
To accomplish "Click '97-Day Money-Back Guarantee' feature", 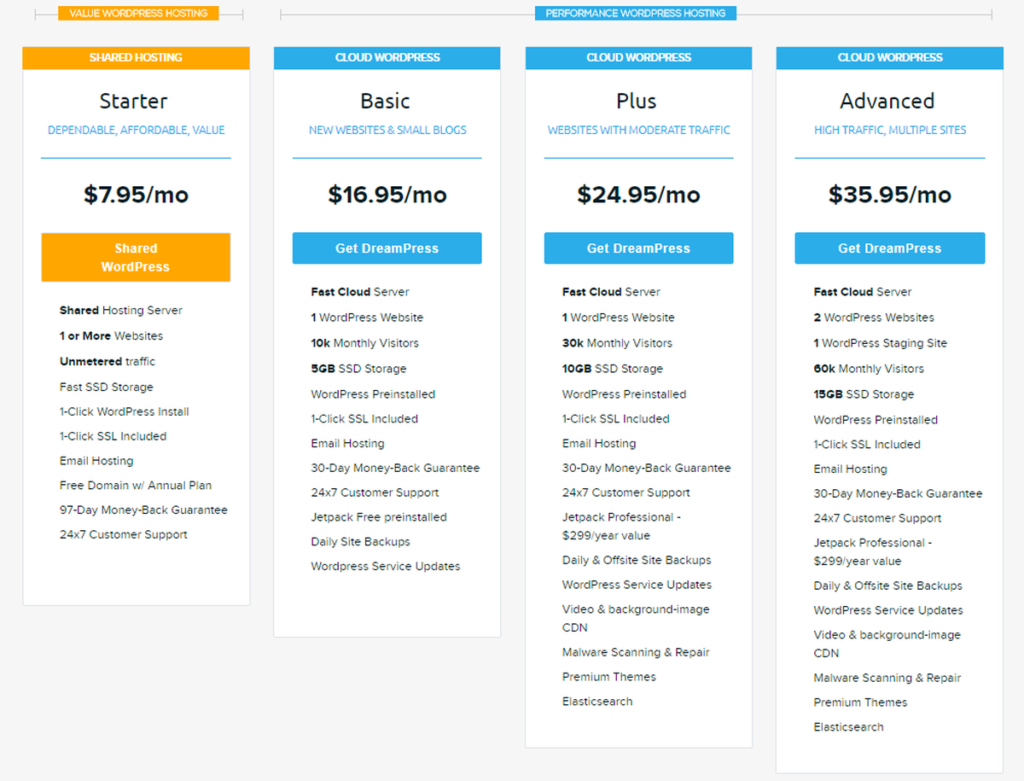I will tap(144, 510).
